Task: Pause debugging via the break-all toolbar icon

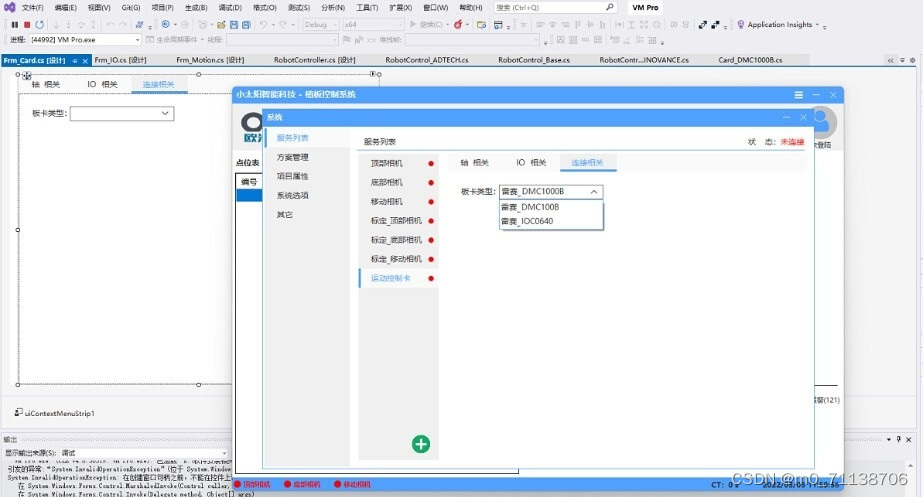Action: point(14,25)
